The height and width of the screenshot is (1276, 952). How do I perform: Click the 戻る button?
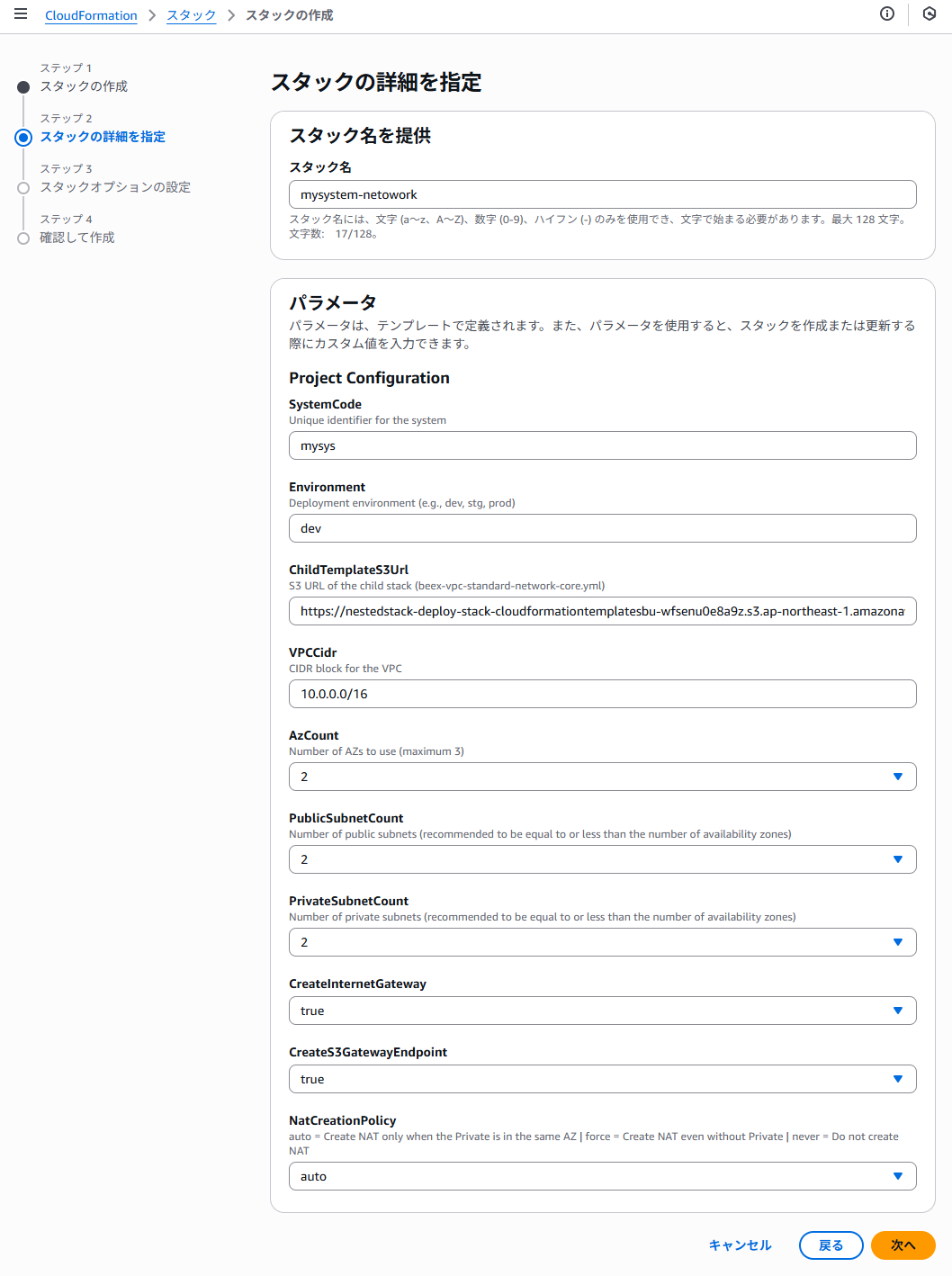click(x=831, y=1245)
